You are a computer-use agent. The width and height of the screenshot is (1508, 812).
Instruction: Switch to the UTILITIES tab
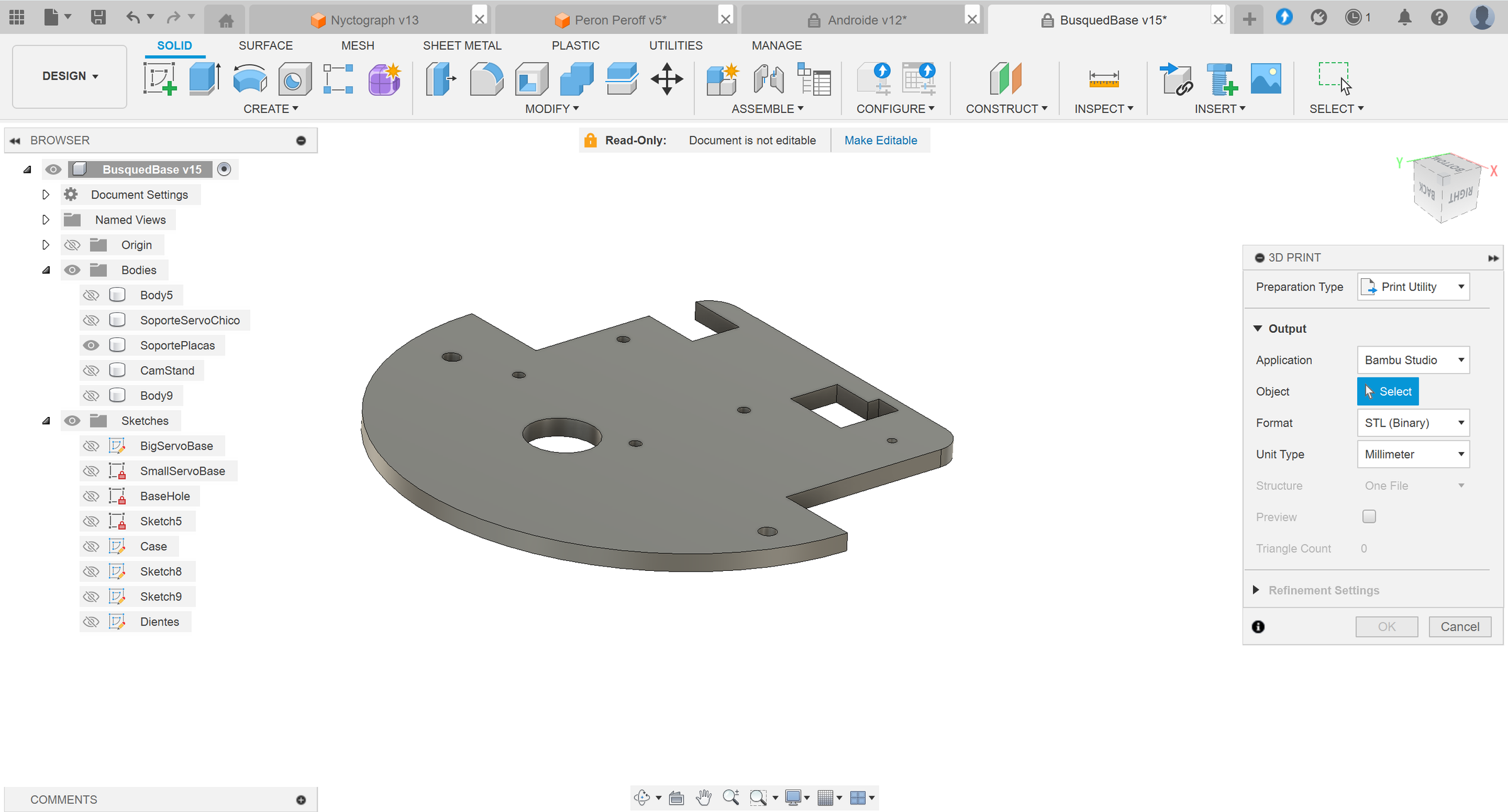(x=675, y=45)
